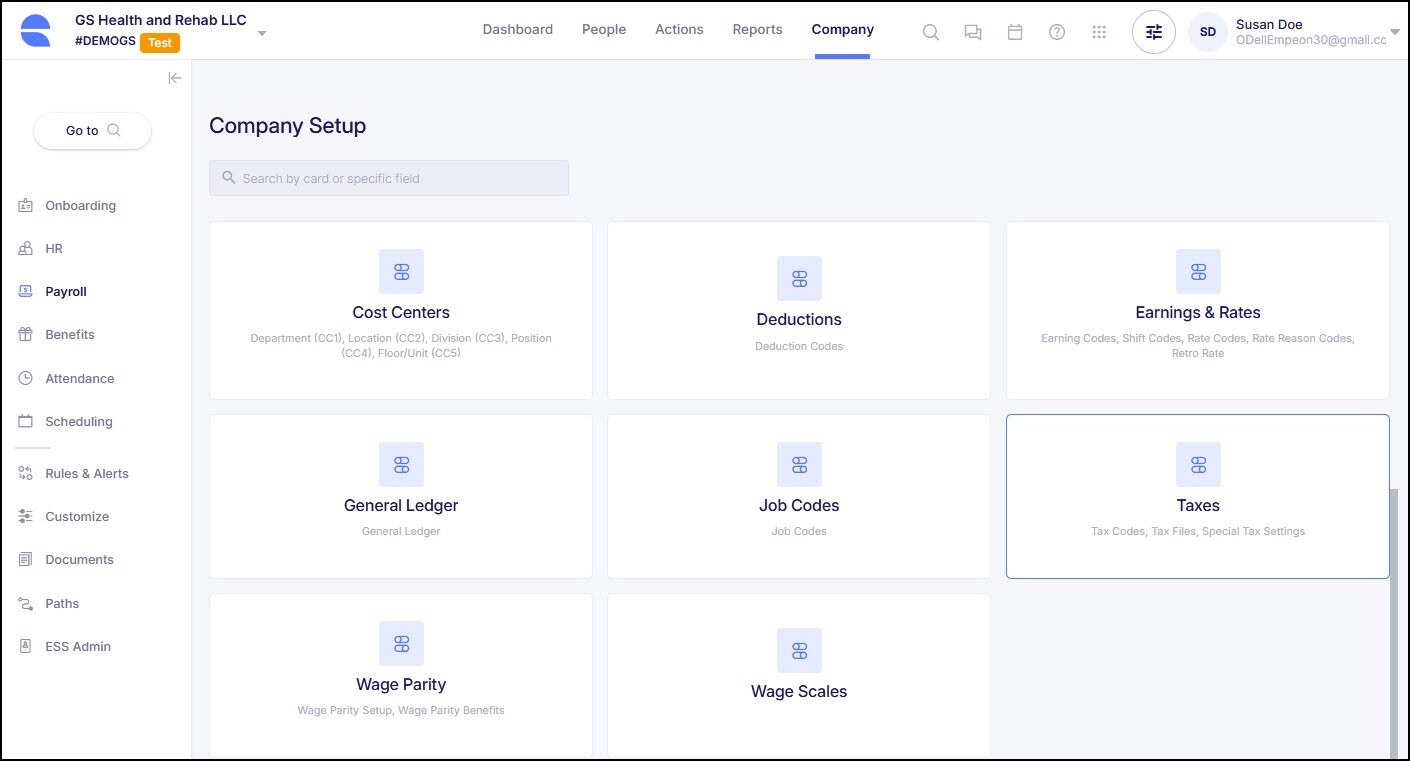Open the Go to quick navigation
Screen dimensions: 1410x761
(92, 130)
